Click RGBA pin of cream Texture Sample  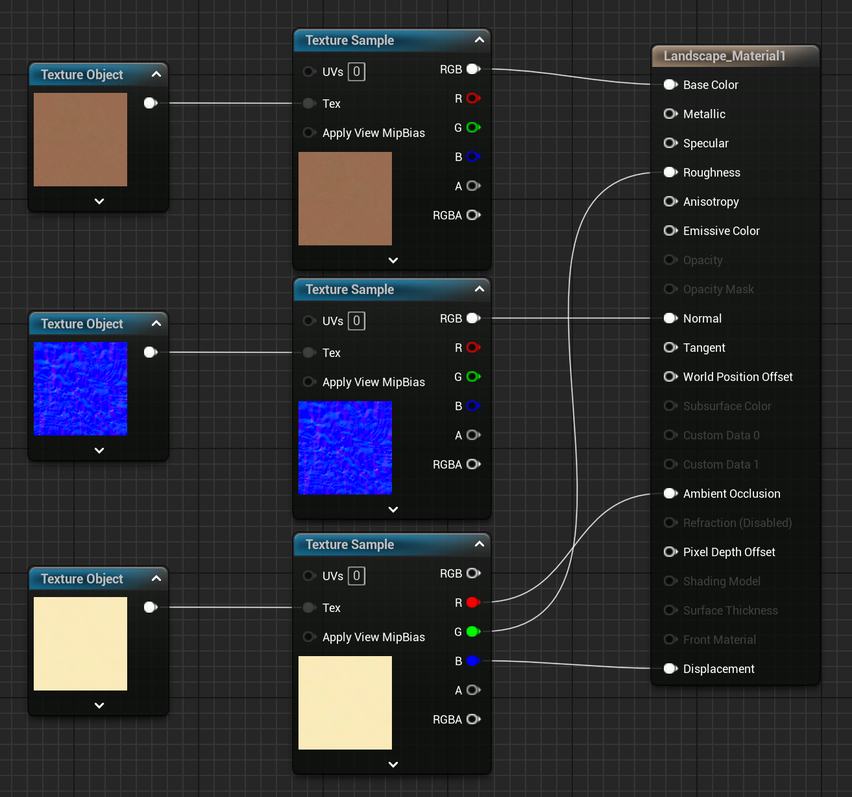[x=473, y=719]
